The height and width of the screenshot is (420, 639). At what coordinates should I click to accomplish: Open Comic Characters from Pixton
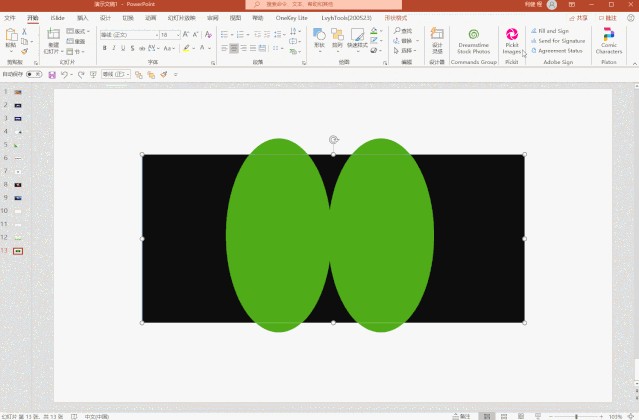[608, 40]
